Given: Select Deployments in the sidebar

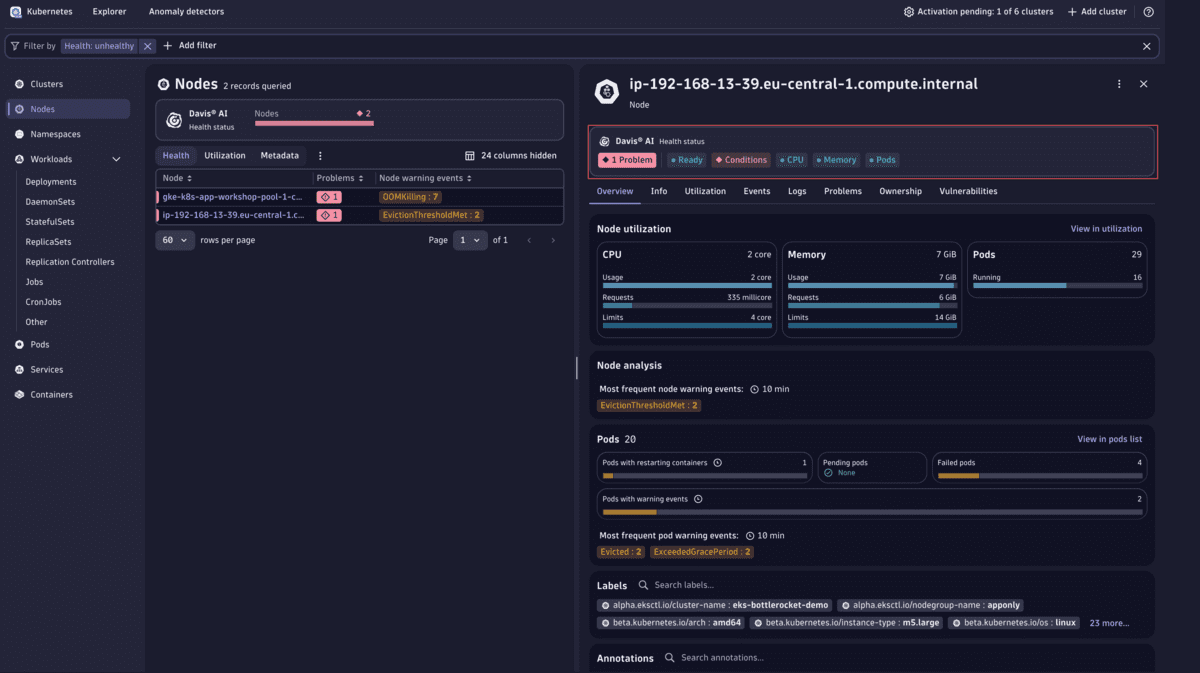Looking at the screenshot, I should pyautogui.click(x=51, y=182).
